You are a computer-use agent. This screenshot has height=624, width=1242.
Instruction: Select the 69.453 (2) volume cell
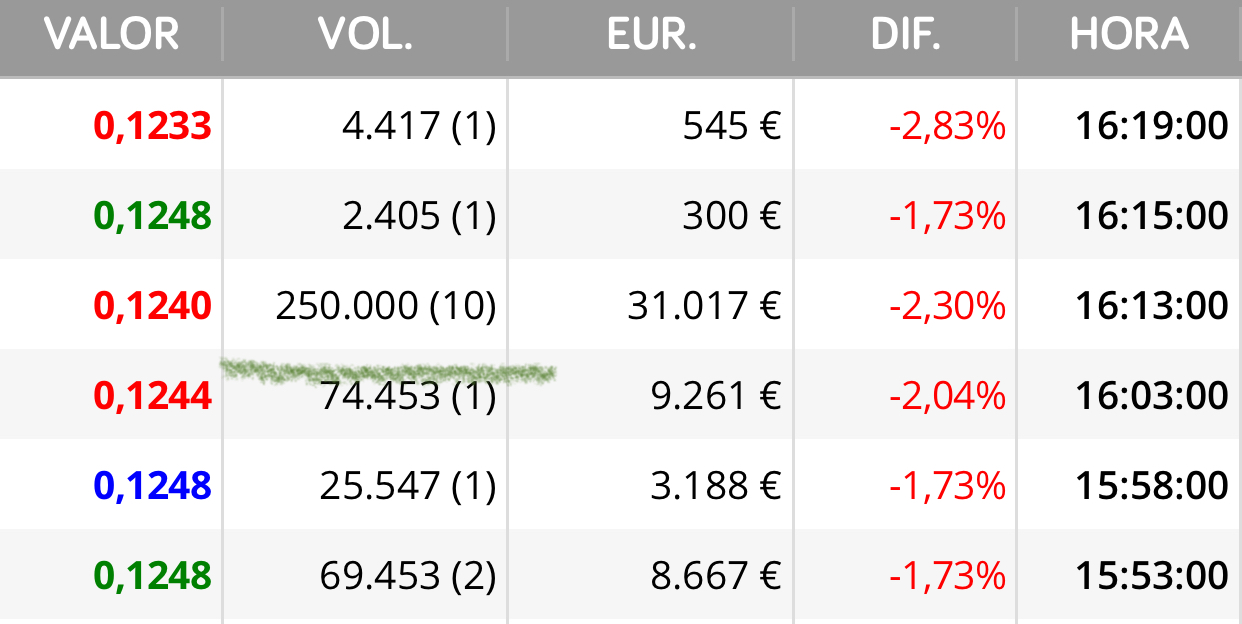click(x=408, y=576)
